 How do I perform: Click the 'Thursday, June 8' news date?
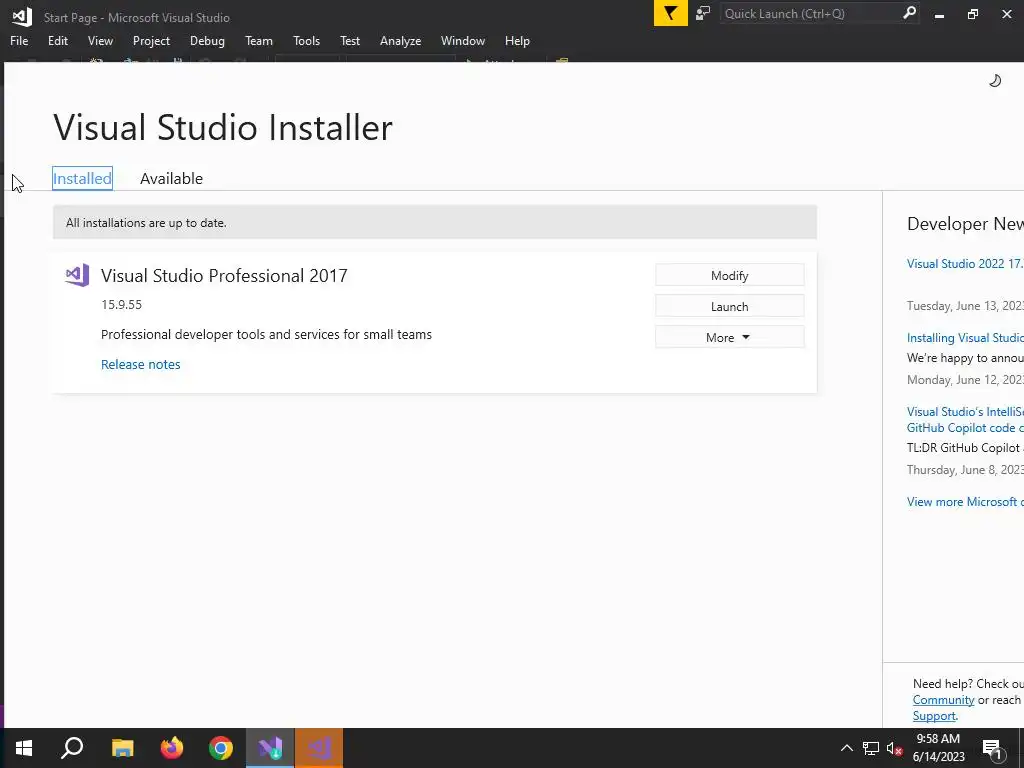tap(965, 470)
